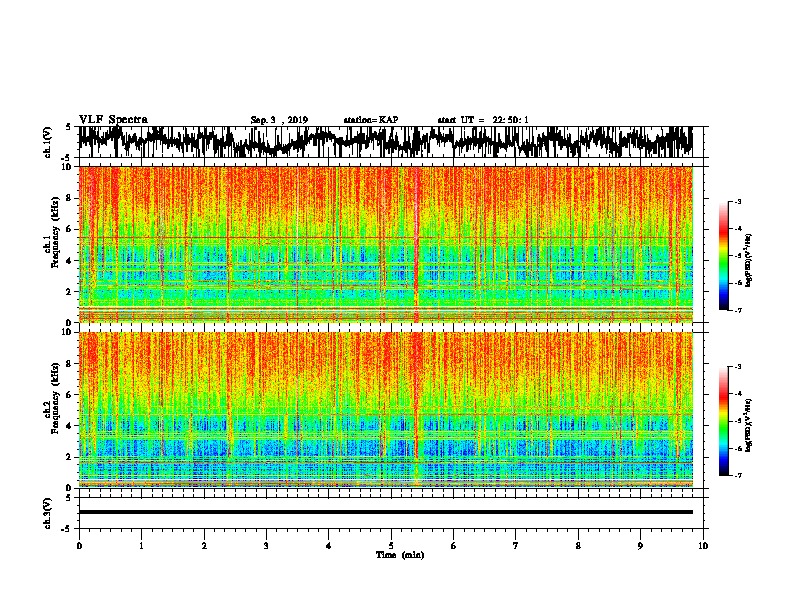Click the "-3" label on ch.2 color bar

pos(738,367)
